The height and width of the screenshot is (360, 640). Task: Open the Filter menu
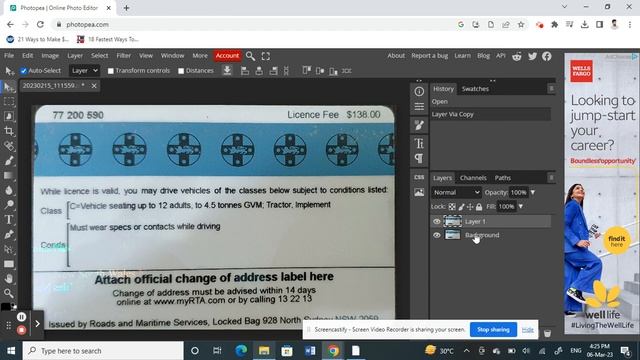pos(124,56)
